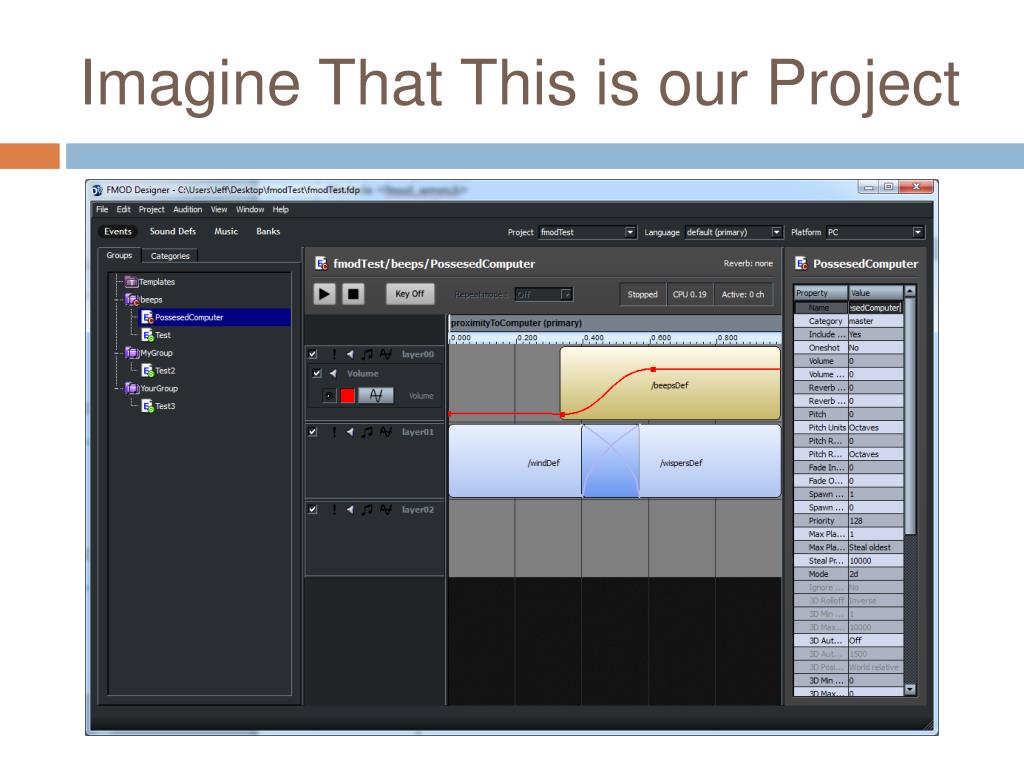Open the Window menu
This screenshot has width=1024, height=768.
250,210
